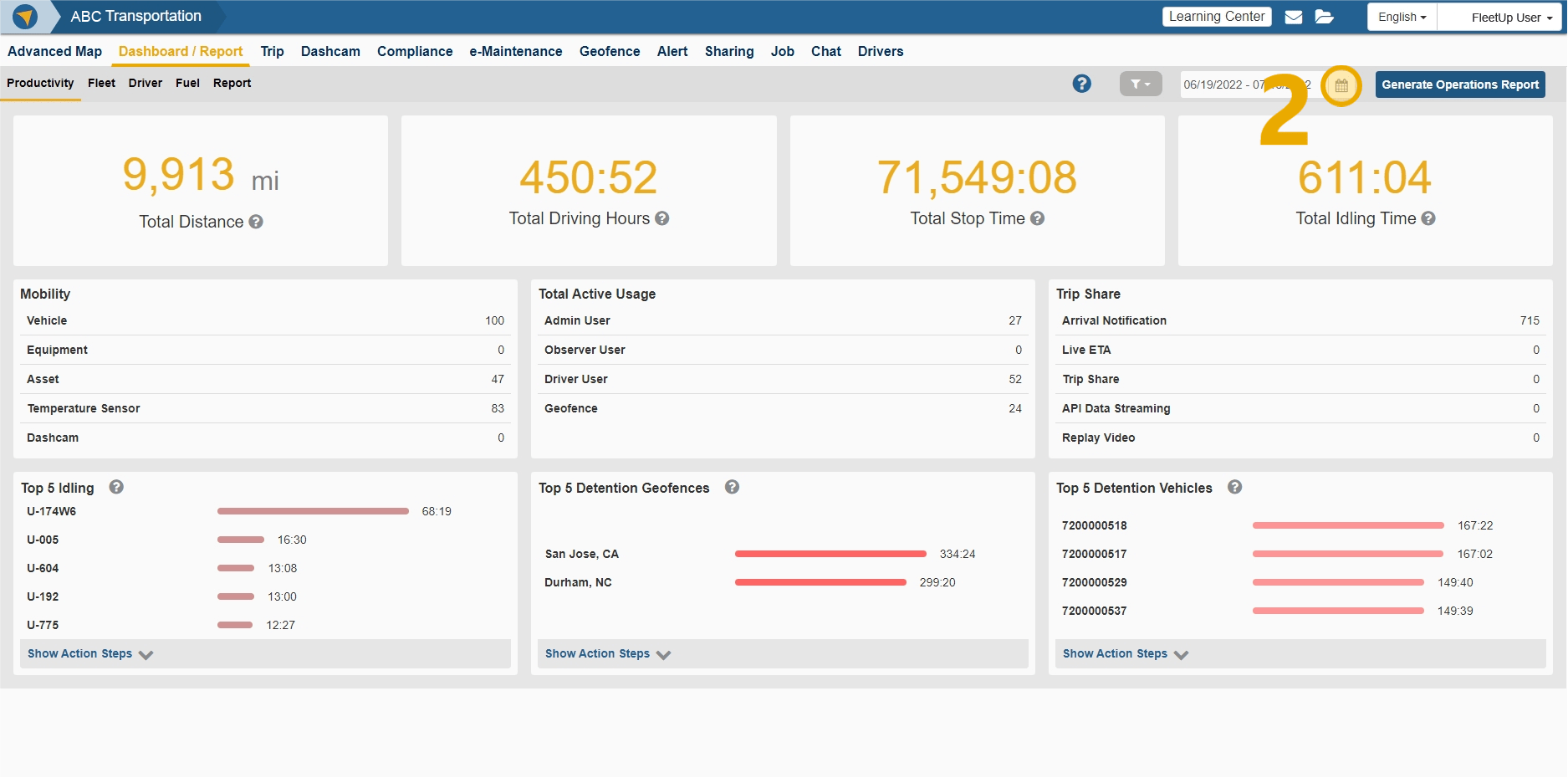1568x778 pixels.
Task: Click Generate Operations Report
Action: point(1460,84)
